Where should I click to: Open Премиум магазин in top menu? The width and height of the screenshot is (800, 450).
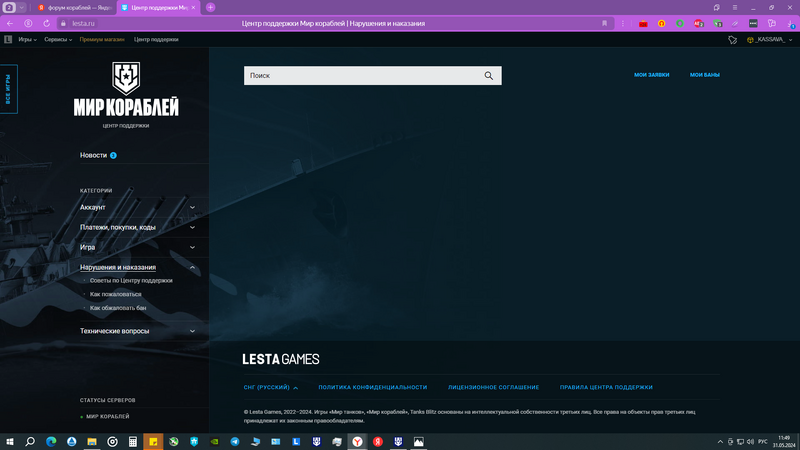[102, 39]
